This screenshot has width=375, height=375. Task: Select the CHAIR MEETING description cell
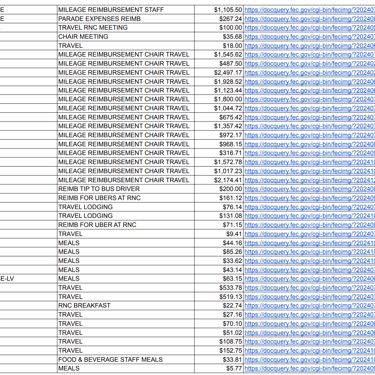[126, 37]
